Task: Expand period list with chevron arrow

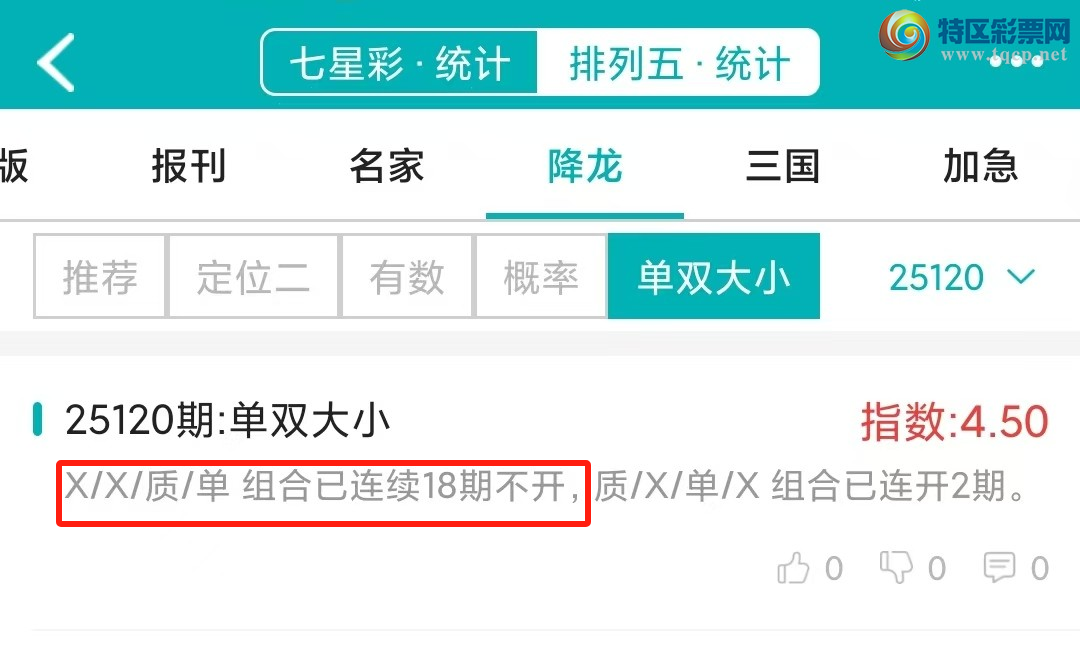Action: [1021, 277]
